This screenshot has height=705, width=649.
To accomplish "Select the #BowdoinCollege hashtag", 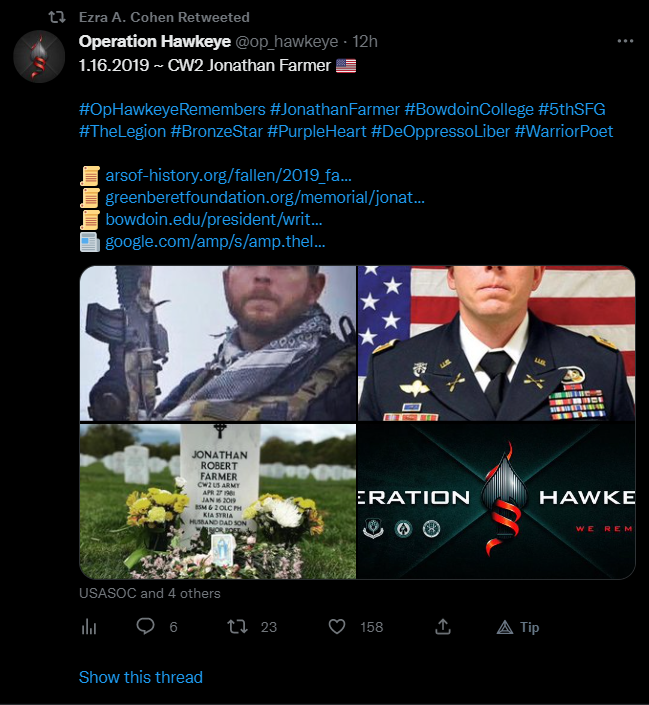I will 469,109.
